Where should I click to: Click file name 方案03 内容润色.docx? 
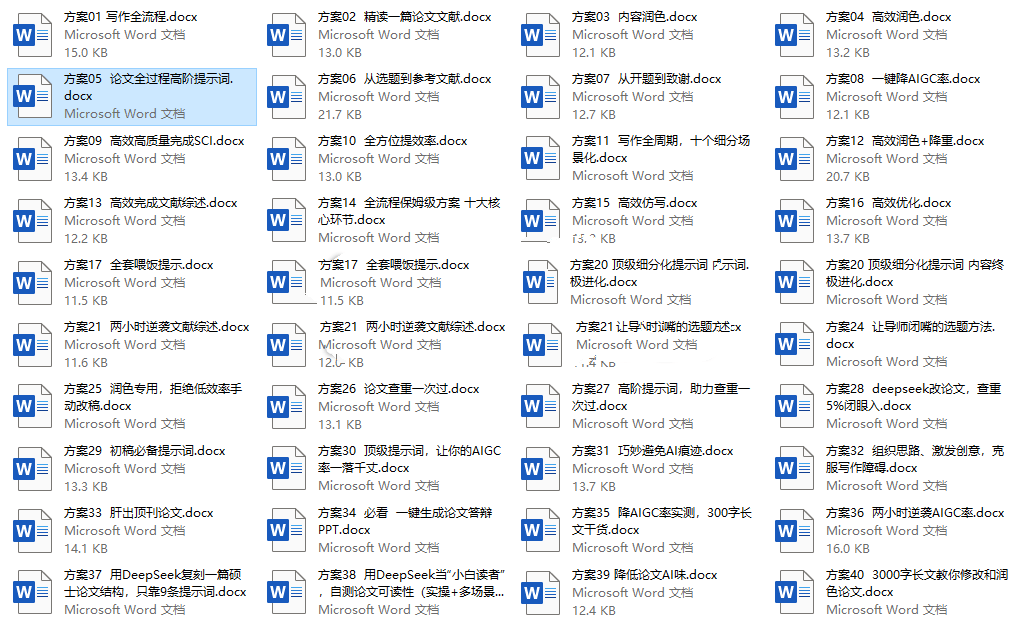(x=634, y=17)
